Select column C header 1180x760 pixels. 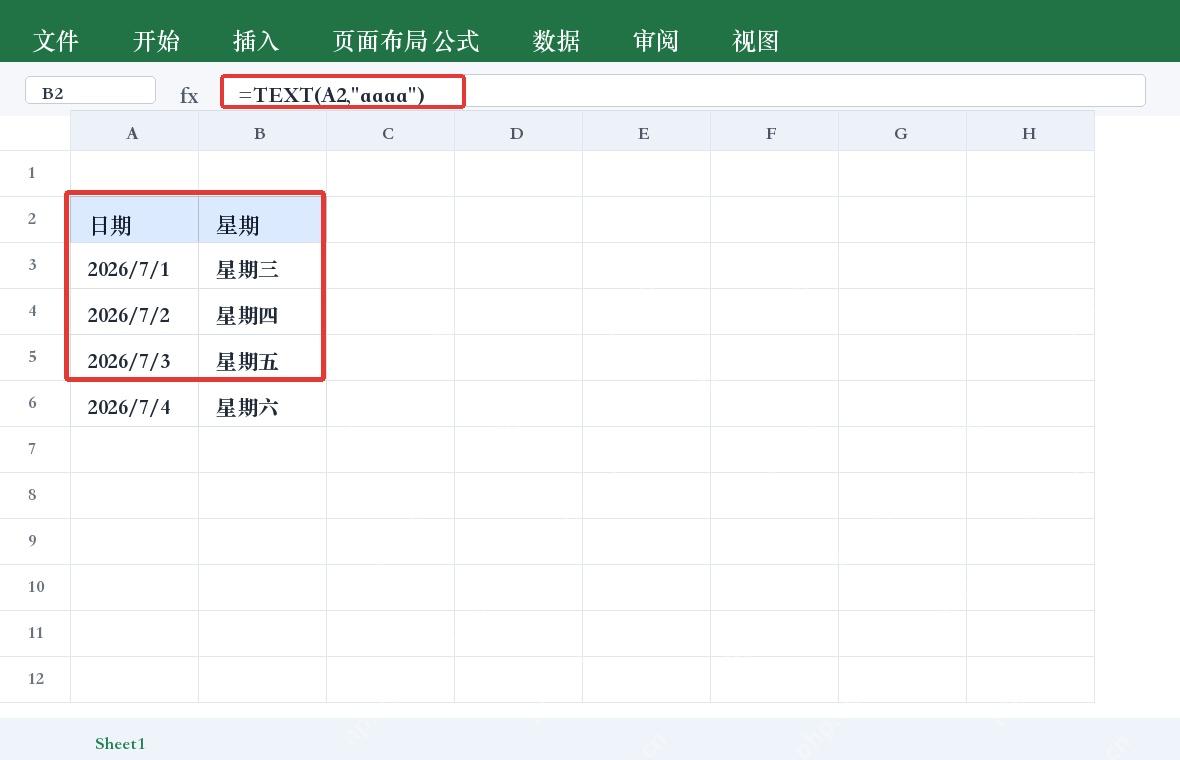tap(390, 132)
